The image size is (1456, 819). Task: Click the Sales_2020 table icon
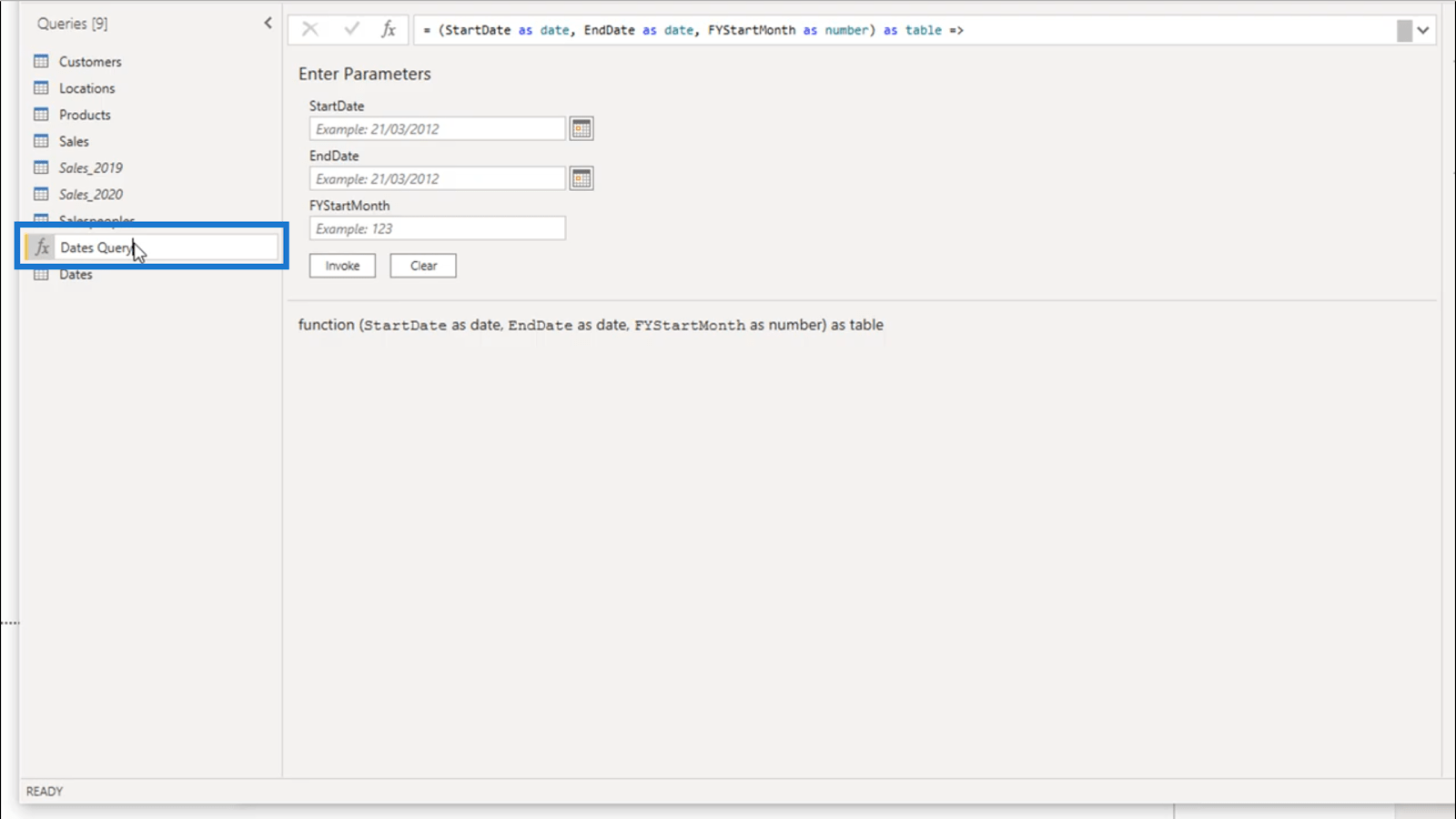tap(41, 193)
